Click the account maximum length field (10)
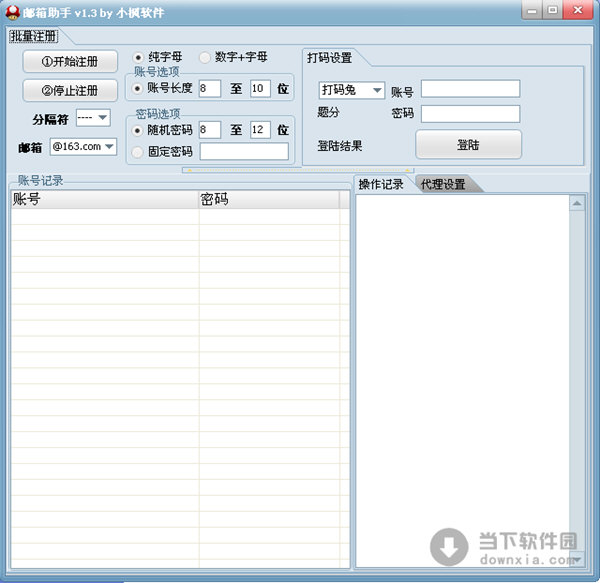 (260, 88)
